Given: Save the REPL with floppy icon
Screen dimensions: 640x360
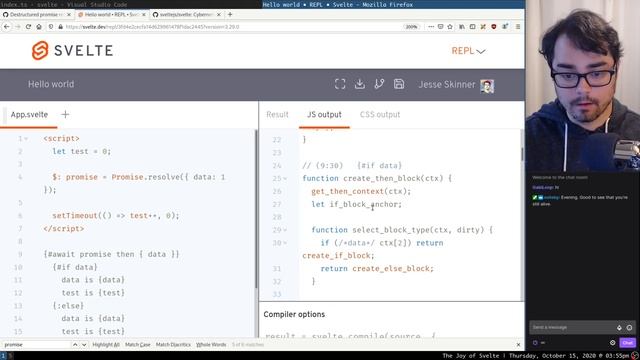Looking at the screenshot, I should (x=399, y=84).
